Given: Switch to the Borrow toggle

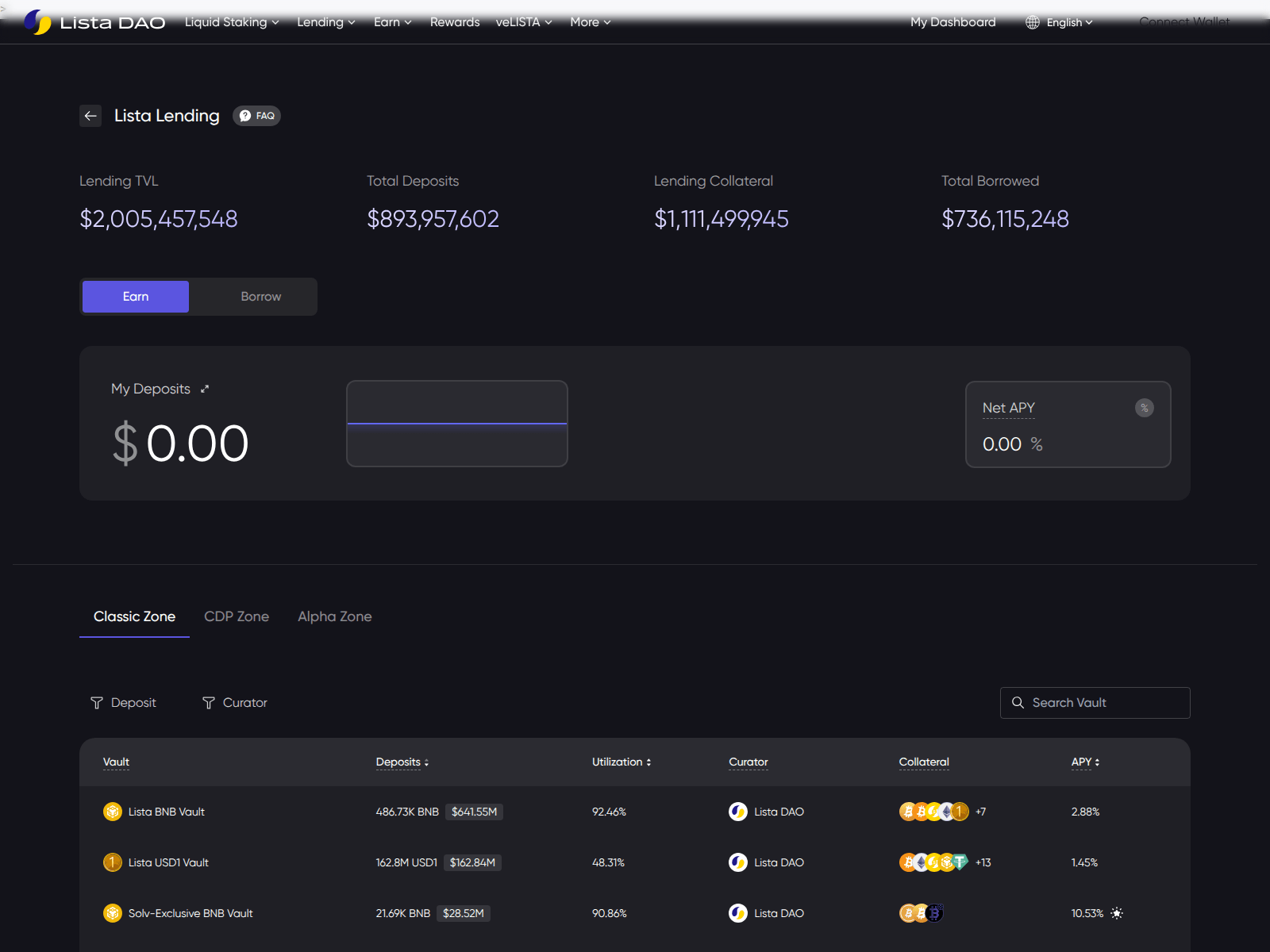Looking at the screenshot, I should 261,297.
